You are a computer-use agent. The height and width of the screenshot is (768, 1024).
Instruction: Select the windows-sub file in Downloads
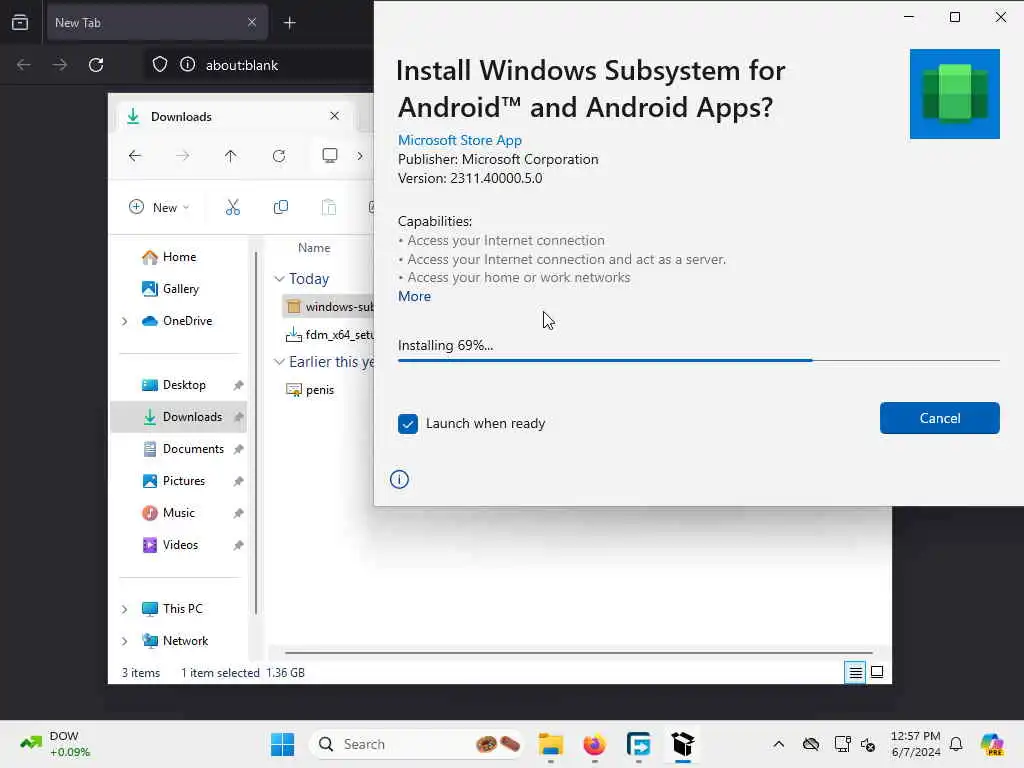(328, 306)
